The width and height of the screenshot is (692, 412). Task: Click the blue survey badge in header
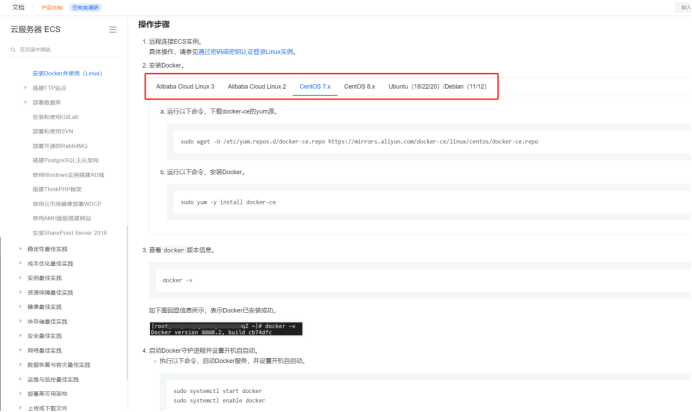[86, 7]
